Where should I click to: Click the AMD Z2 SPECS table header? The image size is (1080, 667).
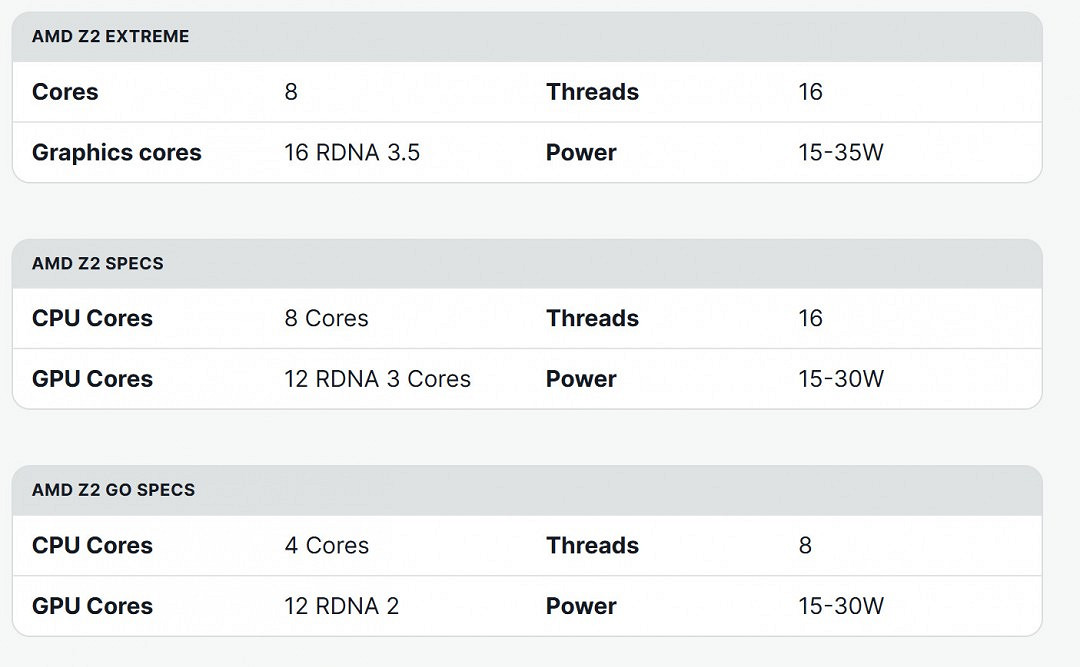click(98, 264)
